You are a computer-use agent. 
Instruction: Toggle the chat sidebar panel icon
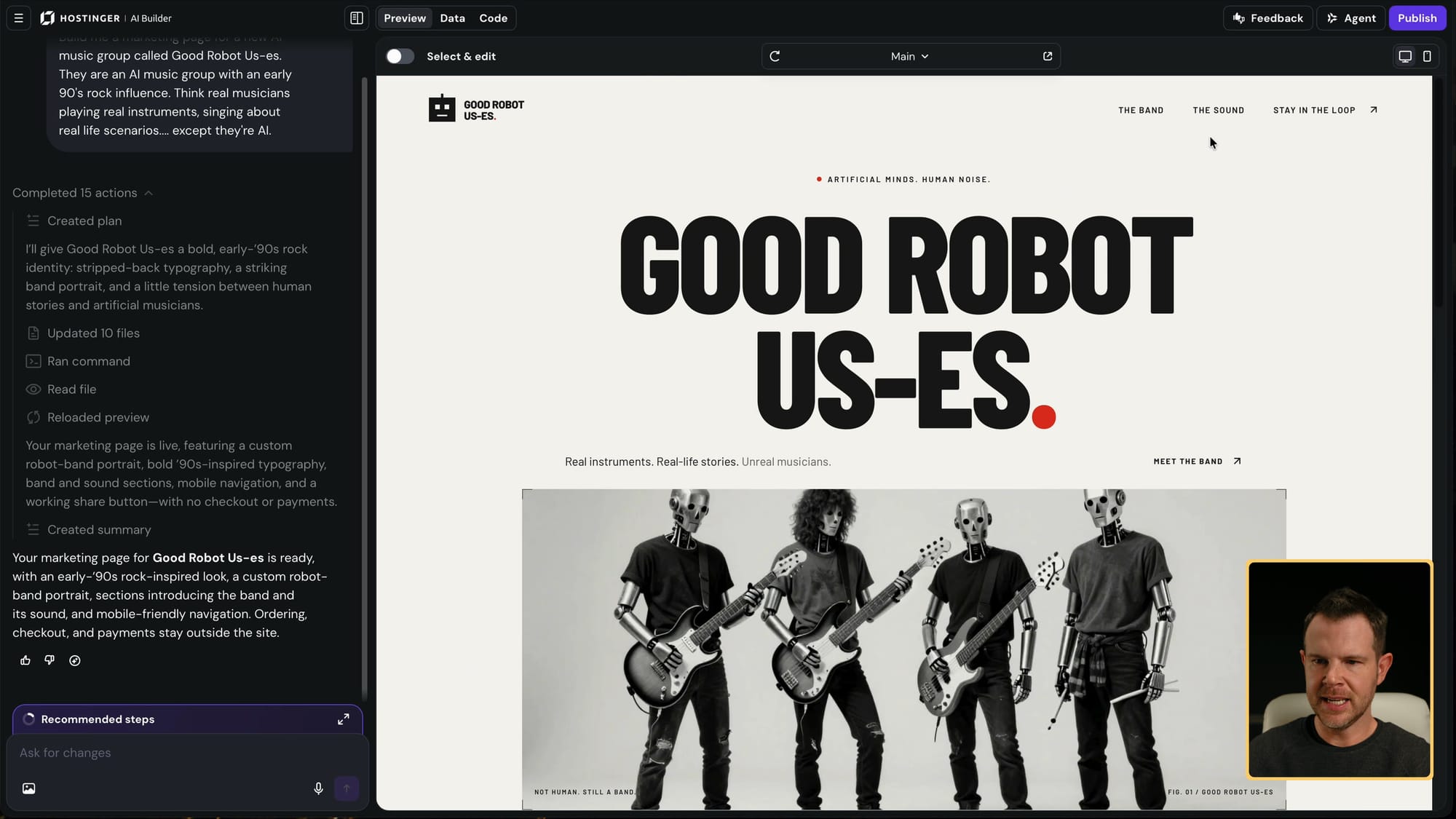pos(357,18)
